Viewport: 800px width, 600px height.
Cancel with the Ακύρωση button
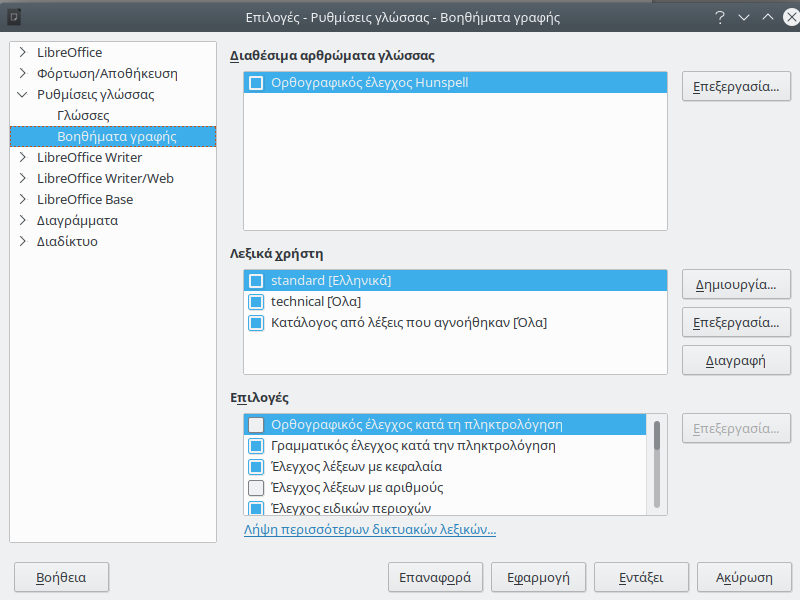tap(744, 577)
